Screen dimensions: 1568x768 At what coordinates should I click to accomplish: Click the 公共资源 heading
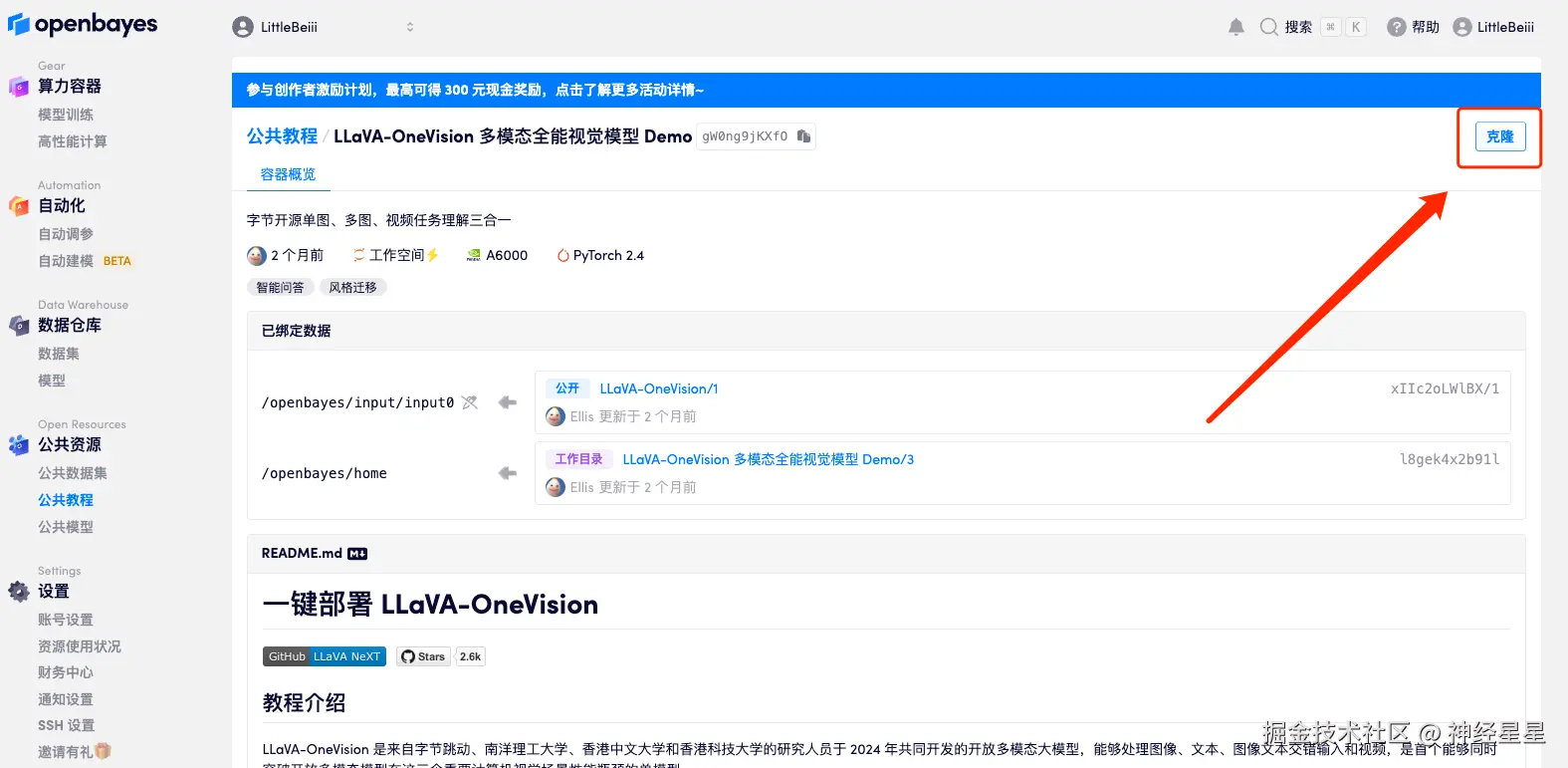[70, 444]
